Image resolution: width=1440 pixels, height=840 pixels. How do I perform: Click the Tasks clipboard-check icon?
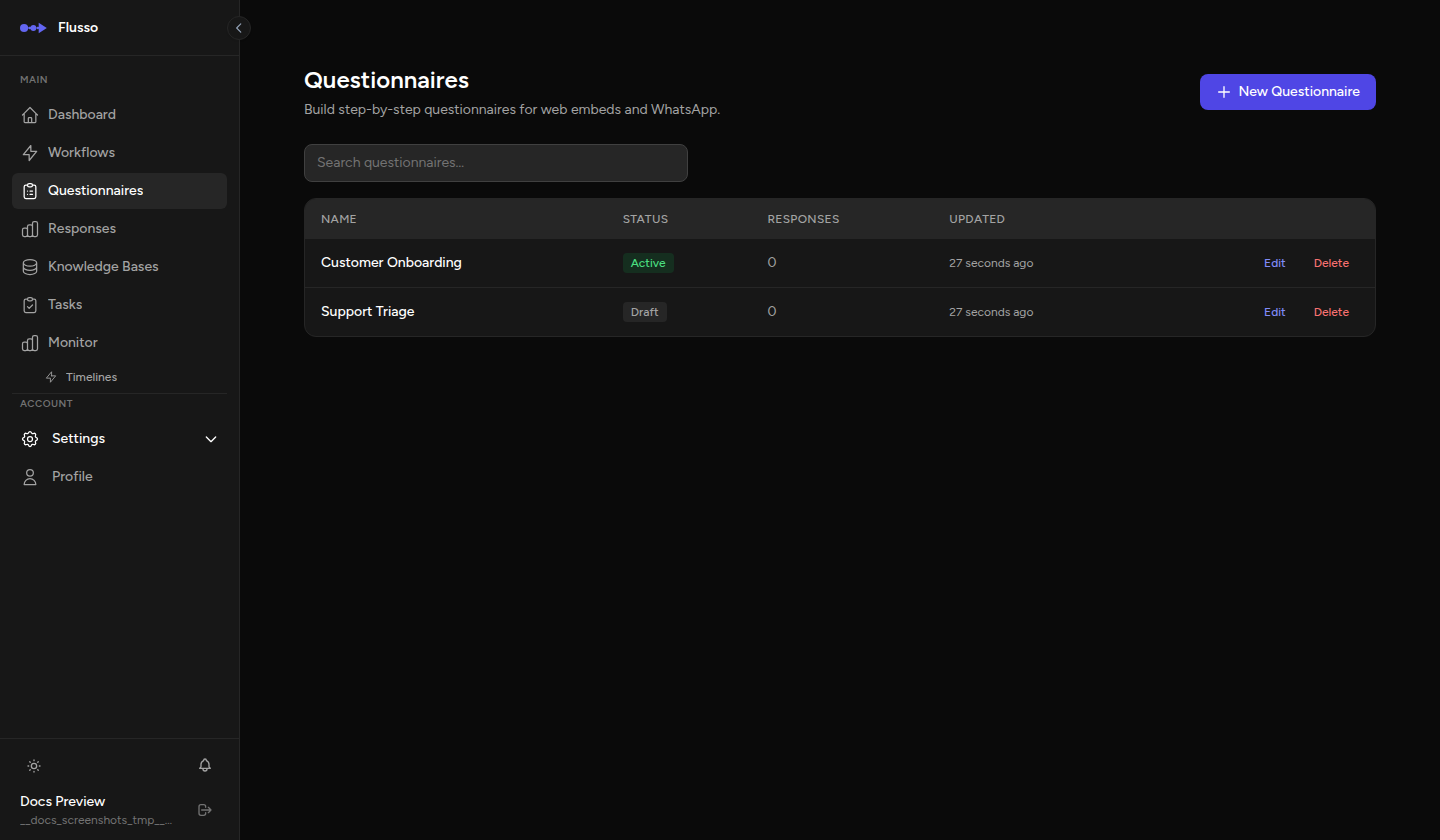tap(30, 305)
